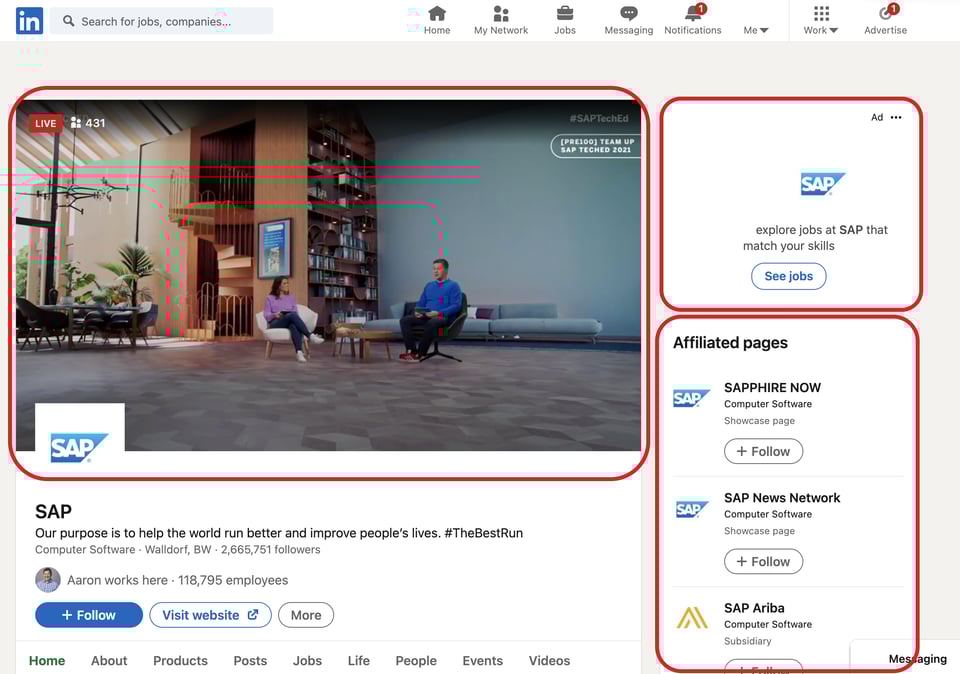Viewport: 960px width, 674px height.
Task: Open the Work apps grid icon
Action: pos(822,13)
